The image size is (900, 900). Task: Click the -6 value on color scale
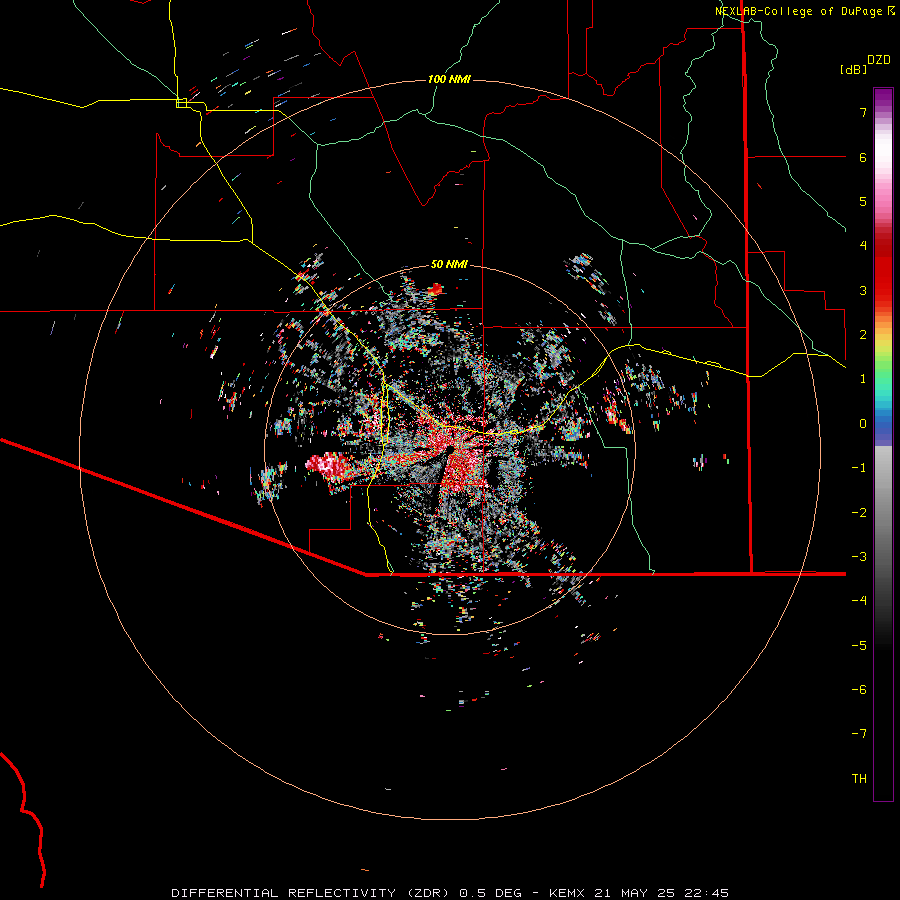tap(859, 690)
